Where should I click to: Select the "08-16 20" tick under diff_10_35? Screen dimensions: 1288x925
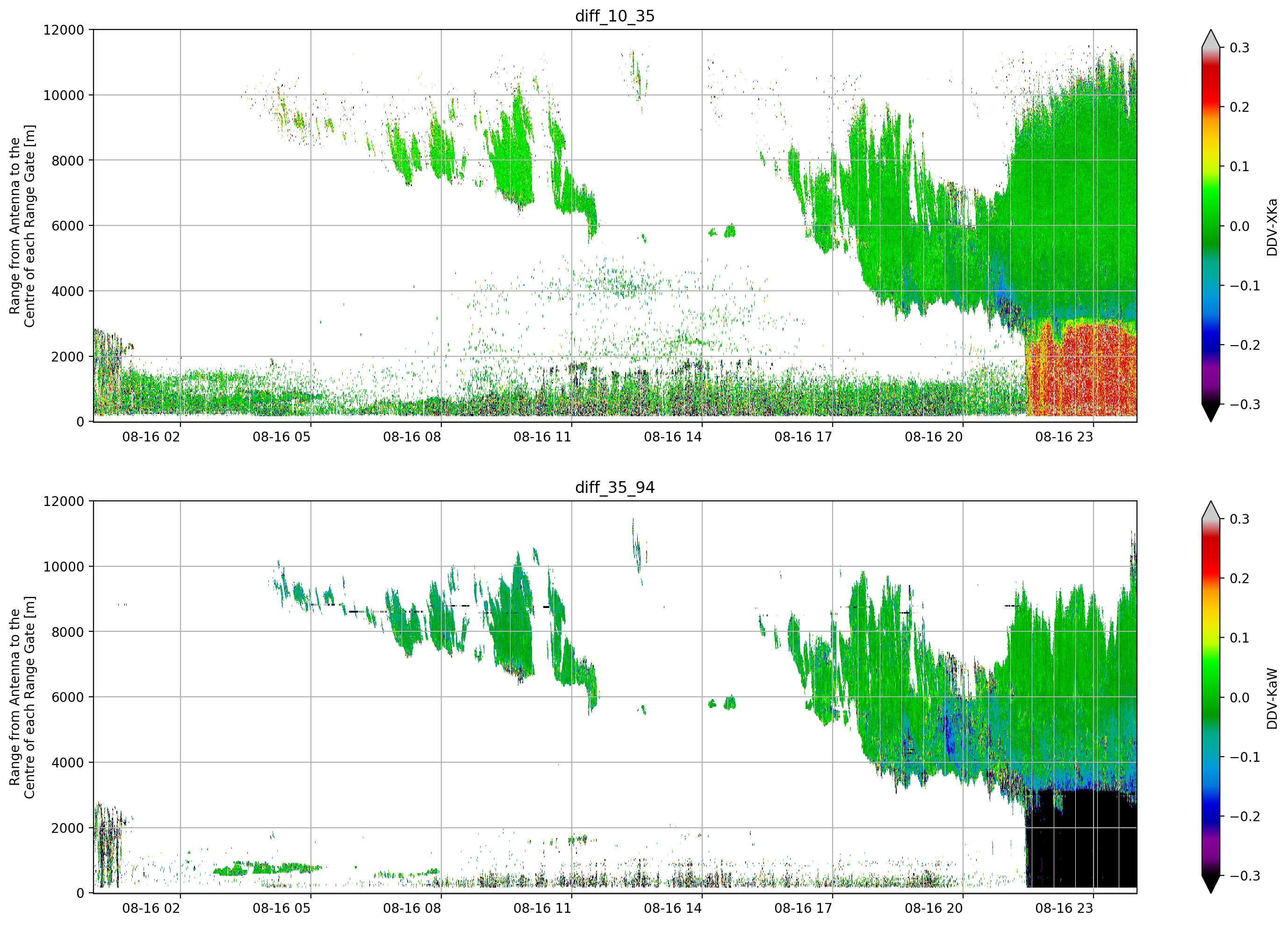pos(934,437)
